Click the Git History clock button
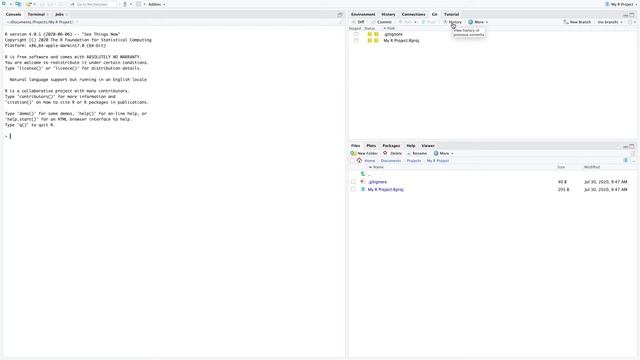 click(453, 22)
